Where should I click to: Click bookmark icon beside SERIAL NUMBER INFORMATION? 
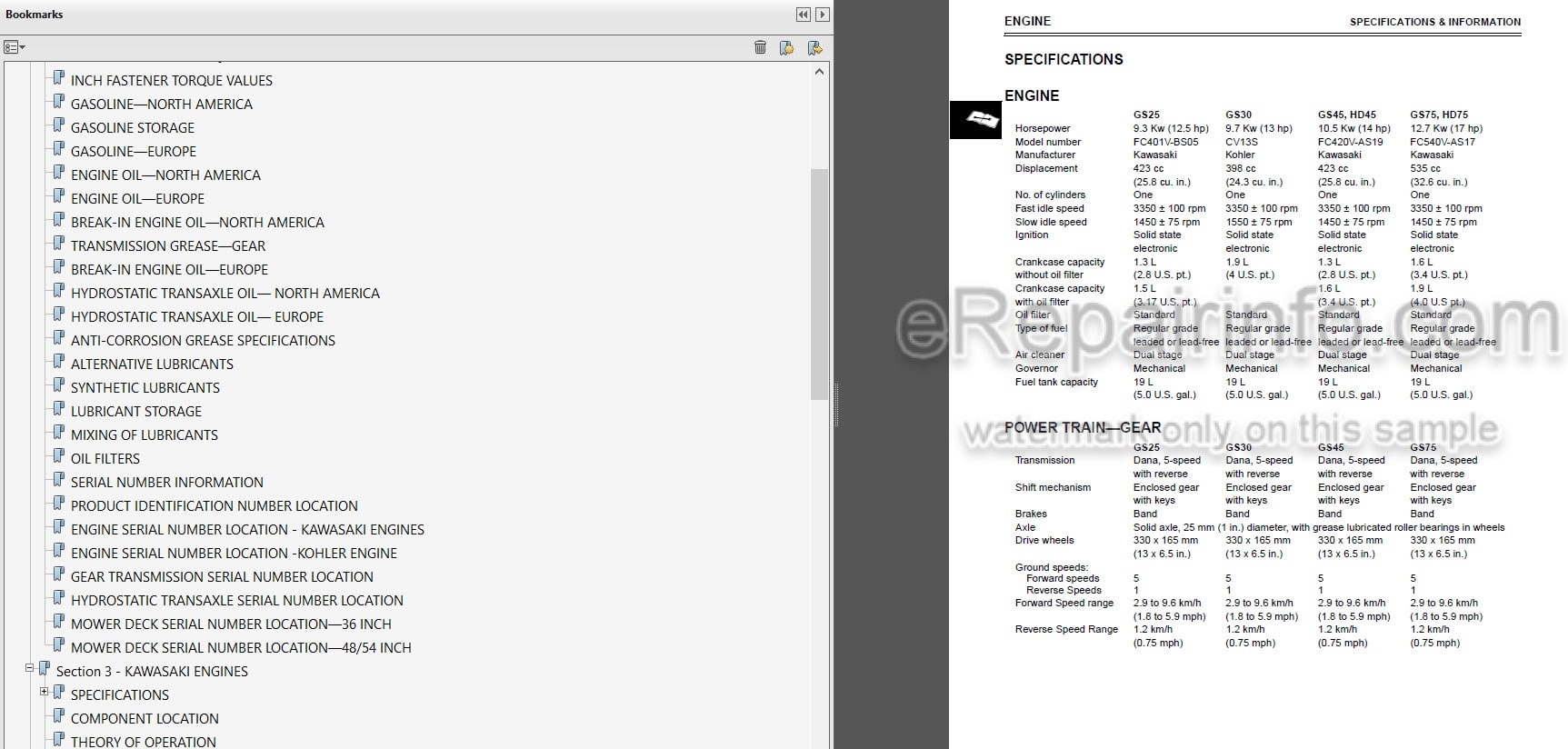(x=59, y=480)
